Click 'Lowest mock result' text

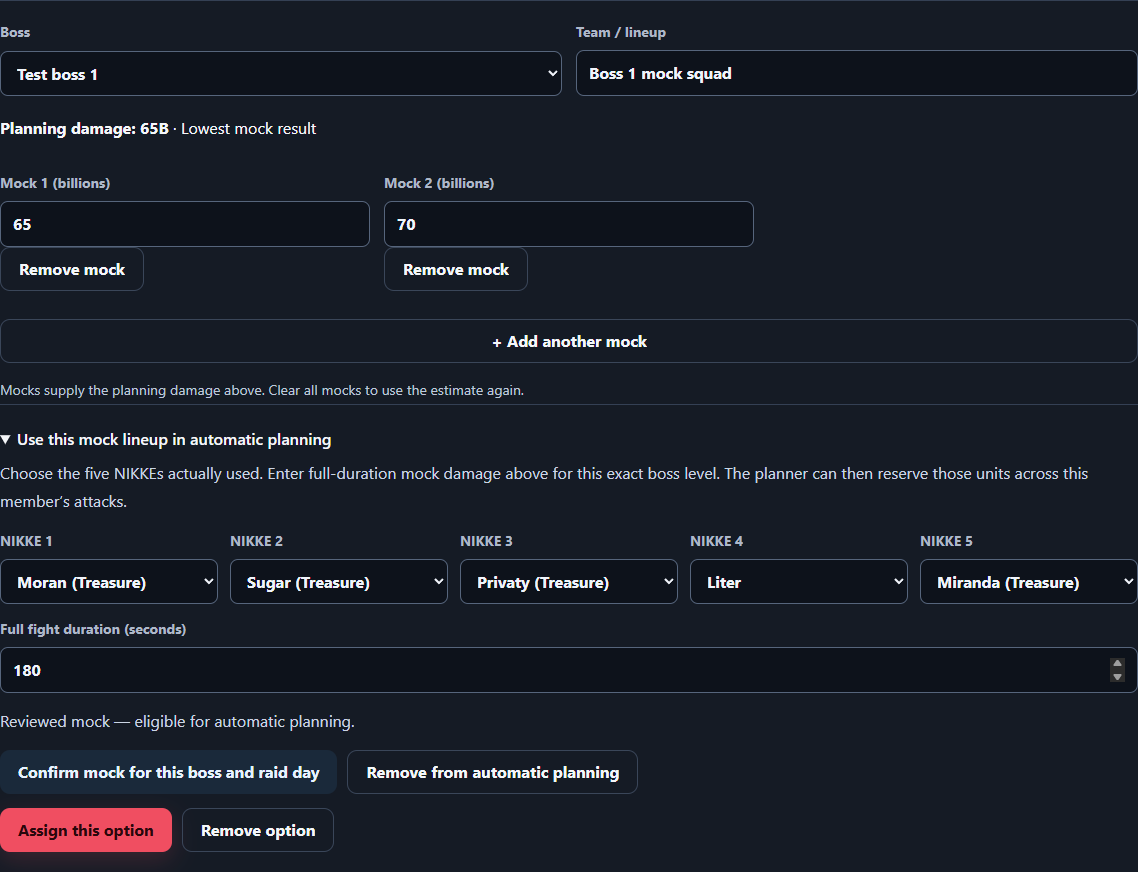pos(248,129)
